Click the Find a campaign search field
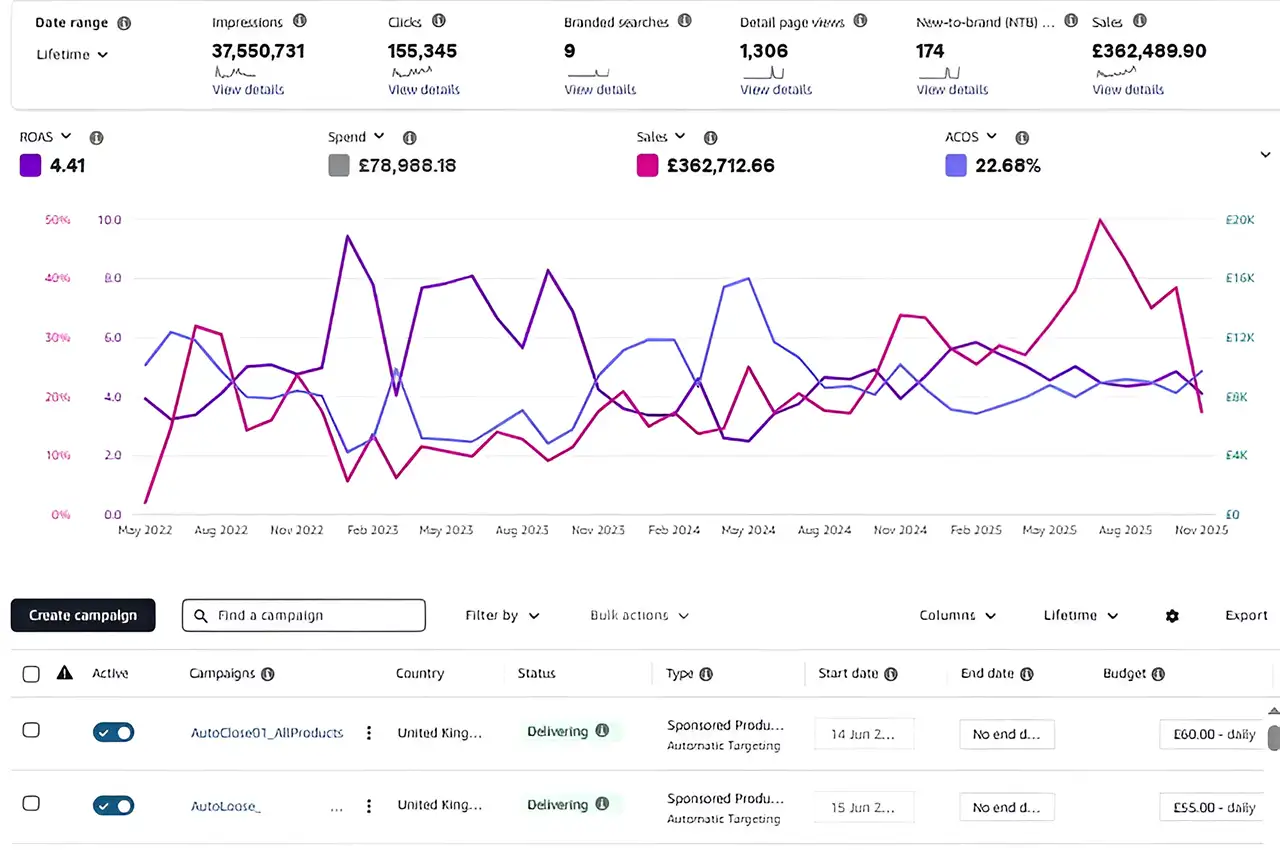The height and width of the screenshot is (850, 1280). [304, 616]
